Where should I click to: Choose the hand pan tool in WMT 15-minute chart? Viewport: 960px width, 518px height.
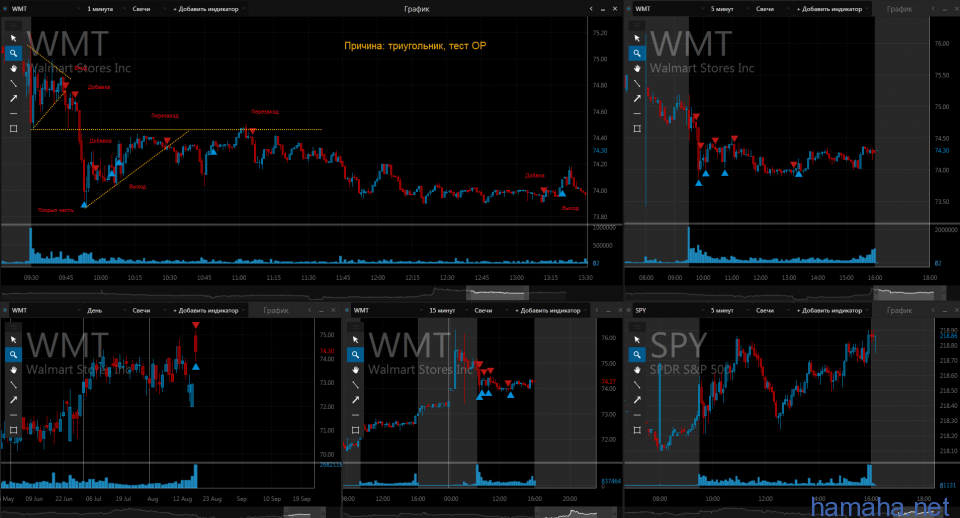click(355, 369)
